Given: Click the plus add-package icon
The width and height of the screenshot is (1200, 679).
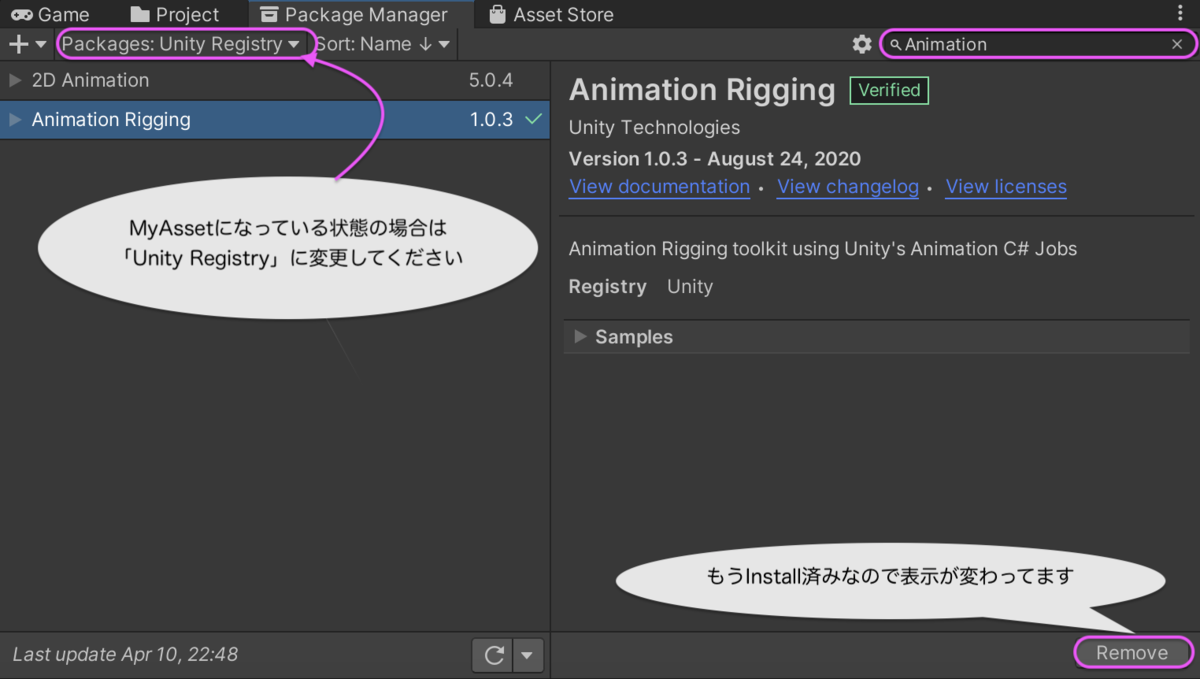Looking at the screenshot, I should pyautogui.click(x=18, y=44).
